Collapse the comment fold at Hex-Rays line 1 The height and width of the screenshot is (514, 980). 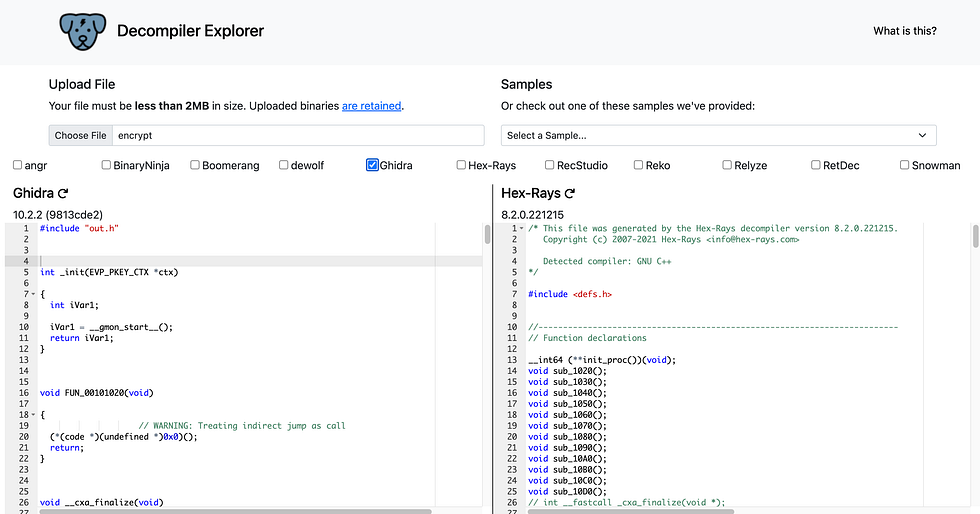click(x=521, y=228)
